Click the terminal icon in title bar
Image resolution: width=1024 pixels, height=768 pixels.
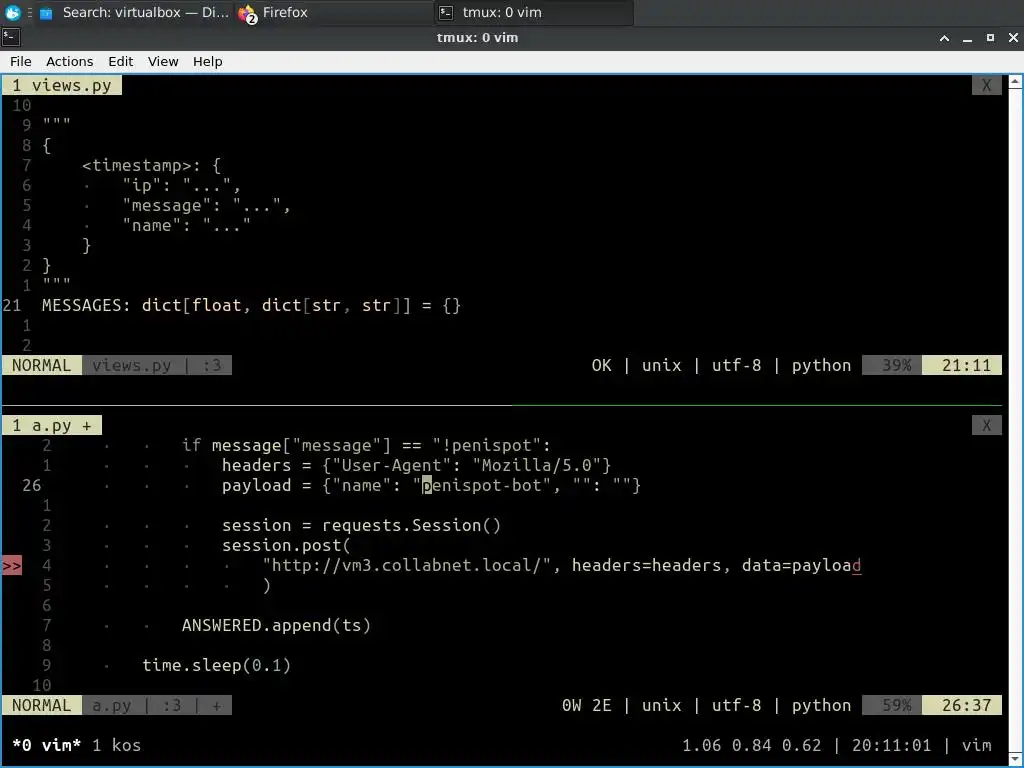(x=10, y=37)
